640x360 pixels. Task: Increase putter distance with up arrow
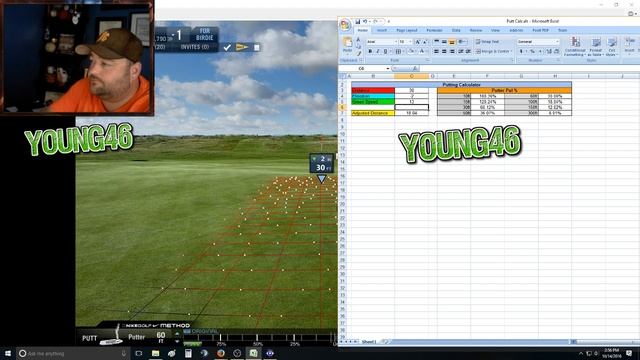[x=177, y=334]
